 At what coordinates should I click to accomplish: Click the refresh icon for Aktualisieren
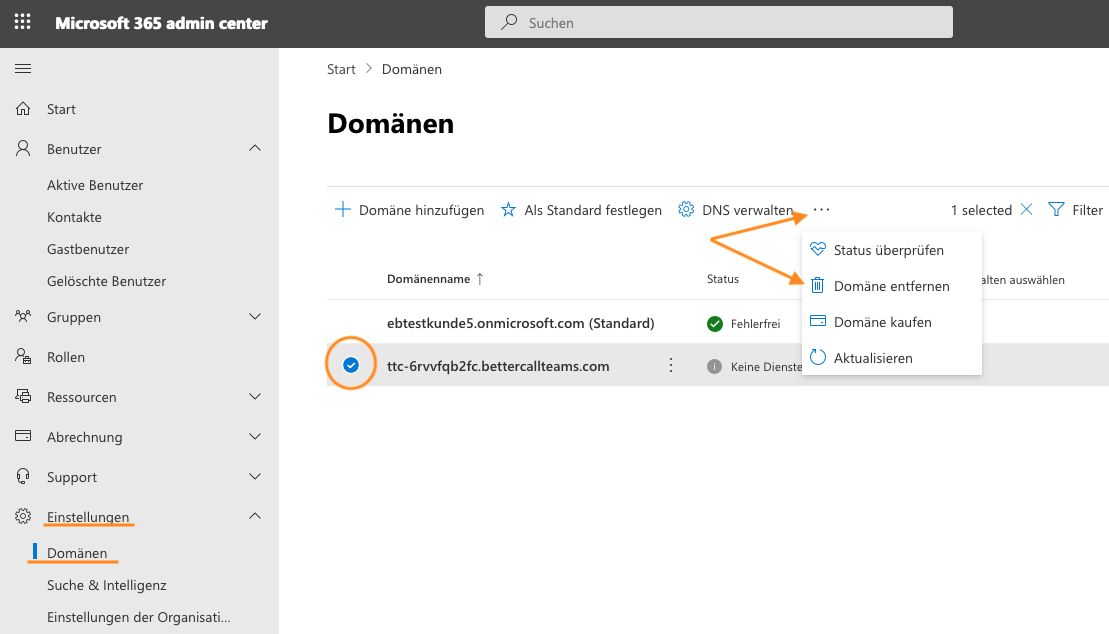coord(818,357)
